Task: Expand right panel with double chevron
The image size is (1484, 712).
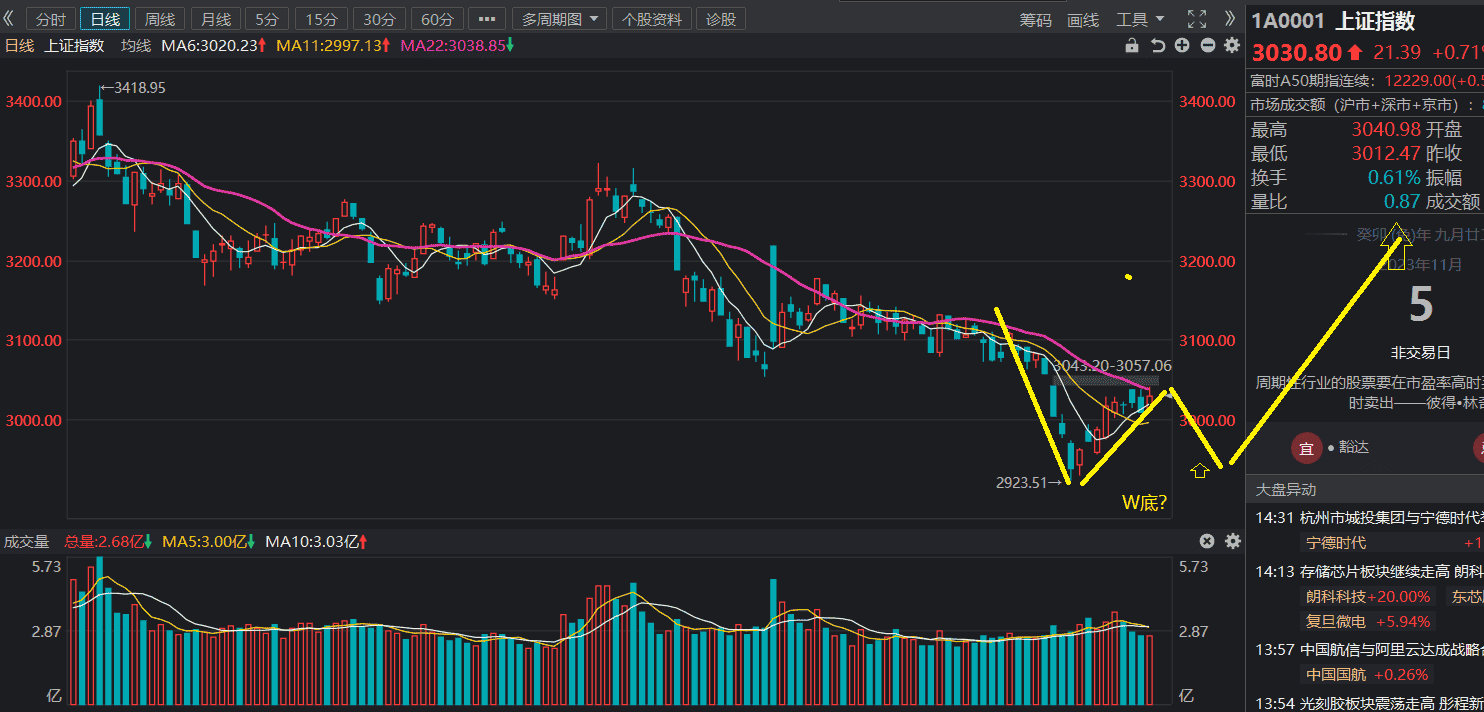Action: click(x=1230, y=18)
